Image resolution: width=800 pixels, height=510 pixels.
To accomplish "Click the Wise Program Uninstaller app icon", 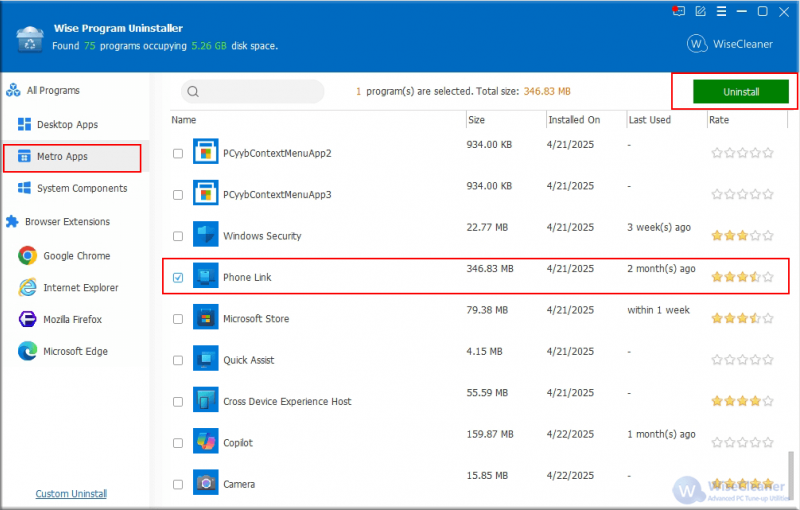I will point(30,39).
